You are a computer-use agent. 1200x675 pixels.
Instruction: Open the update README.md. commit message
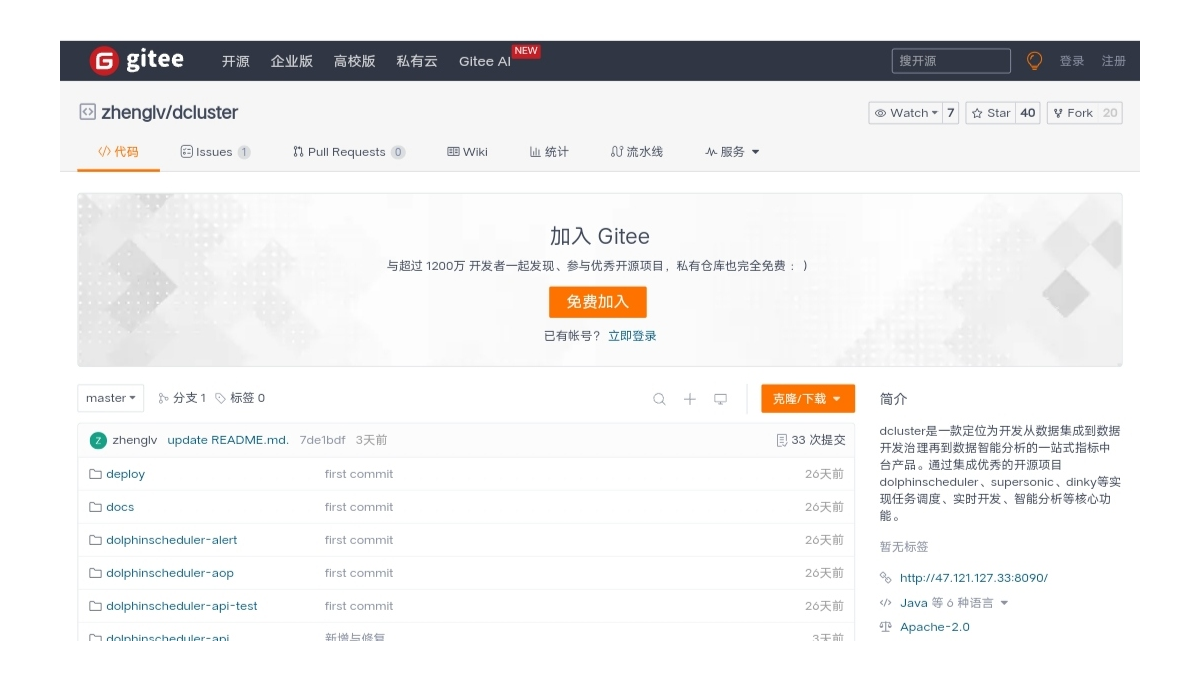(228, 440)
